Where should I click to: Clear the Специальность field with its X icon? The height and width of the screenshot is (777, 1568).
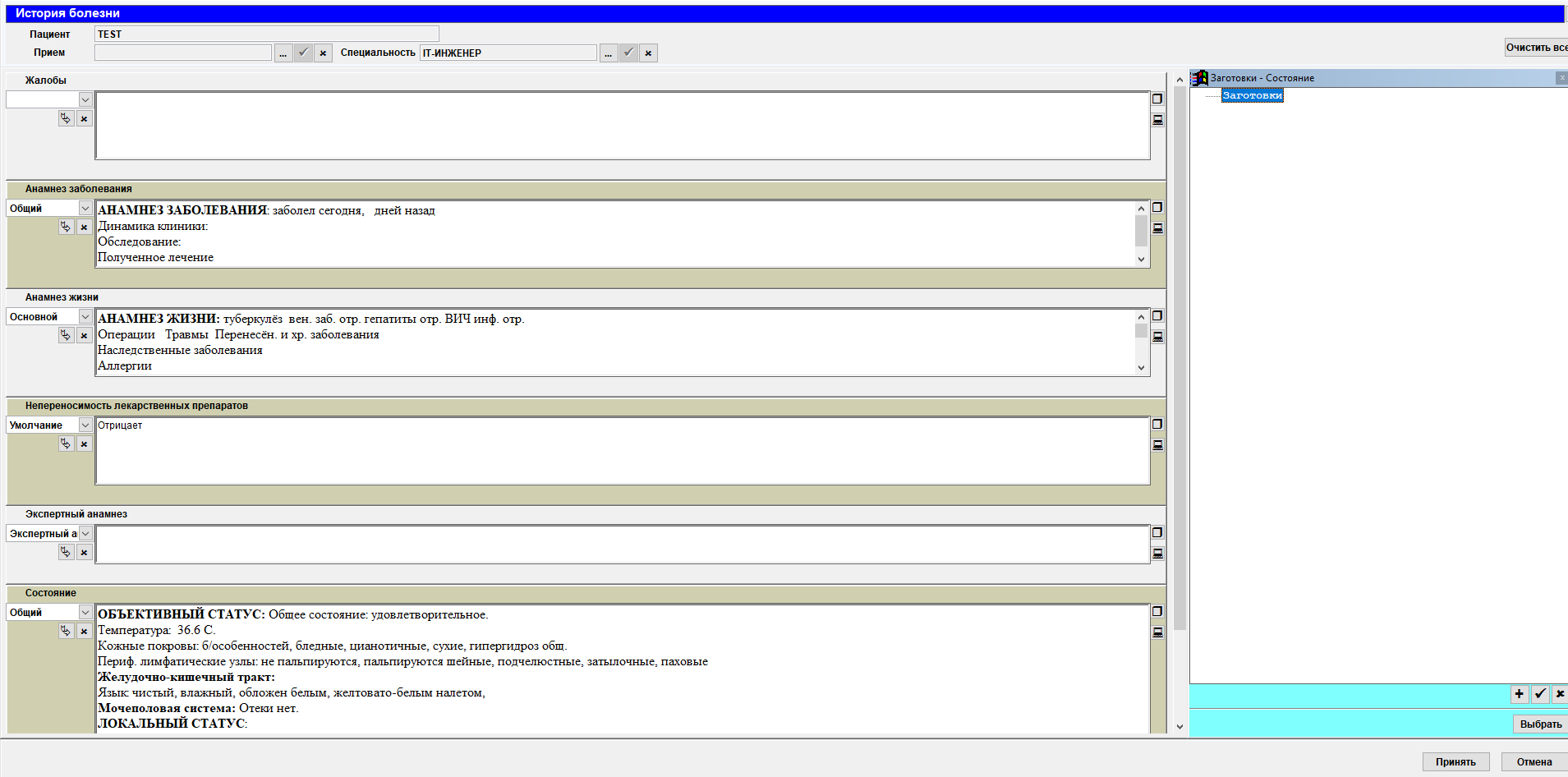point(648,53)
